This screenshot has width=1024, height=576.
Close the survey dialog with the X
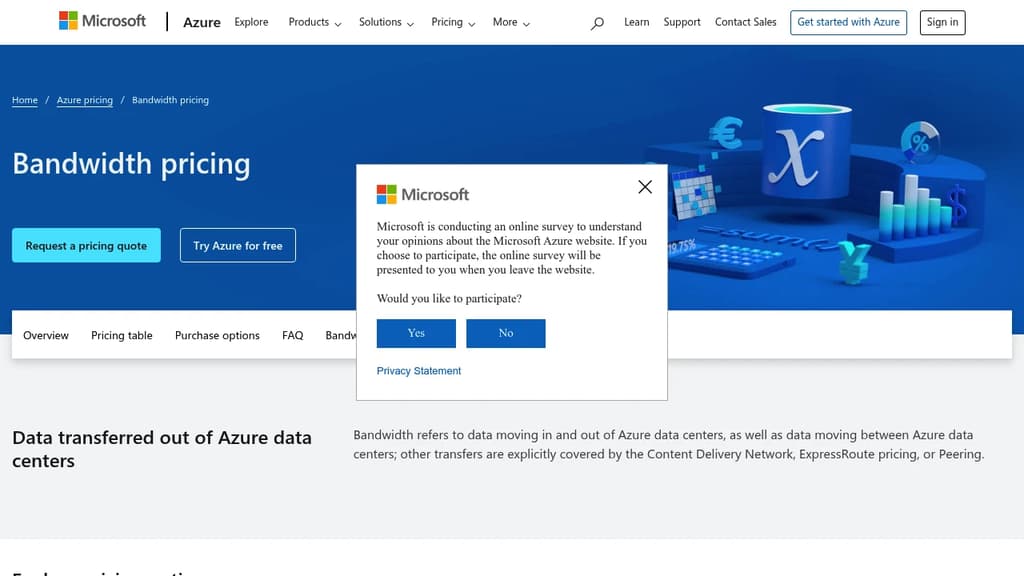pos(645,187)
